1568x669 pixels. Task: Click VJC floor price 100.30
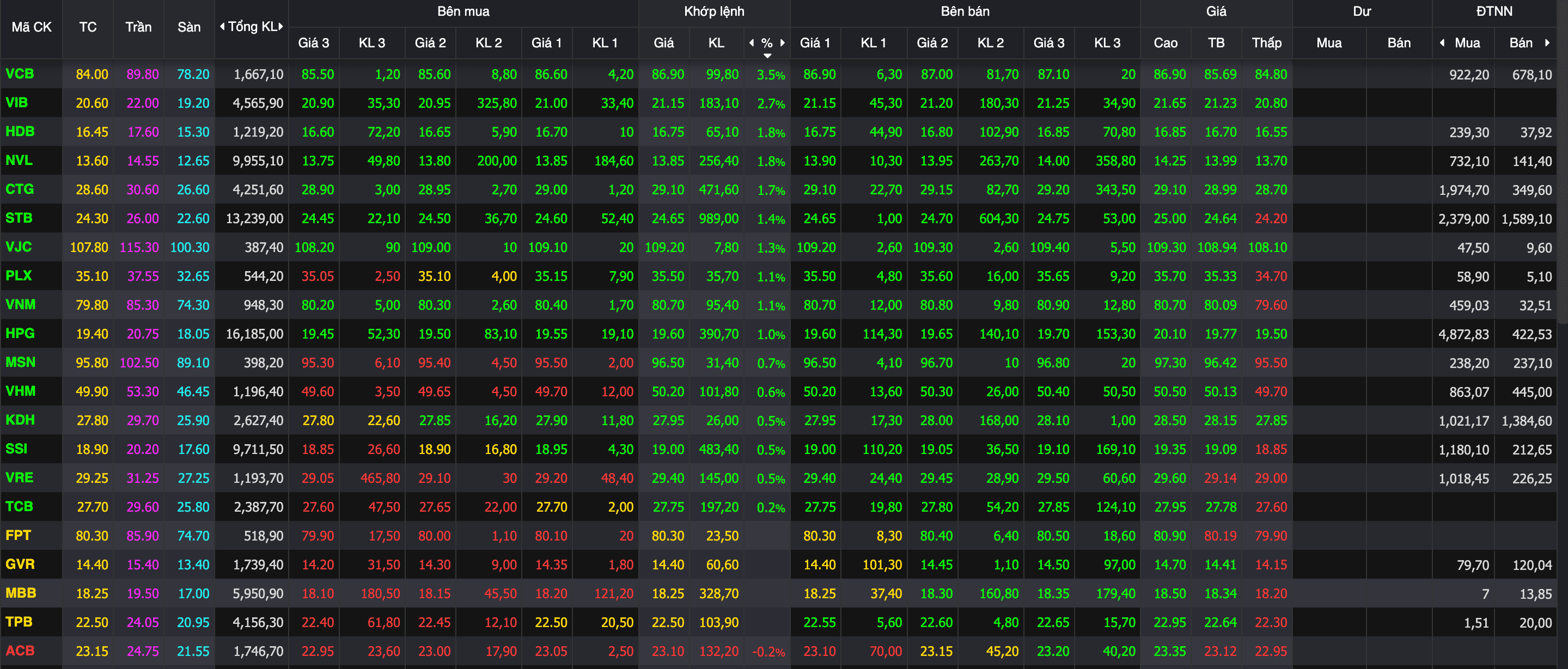click(x=190, y=248)
